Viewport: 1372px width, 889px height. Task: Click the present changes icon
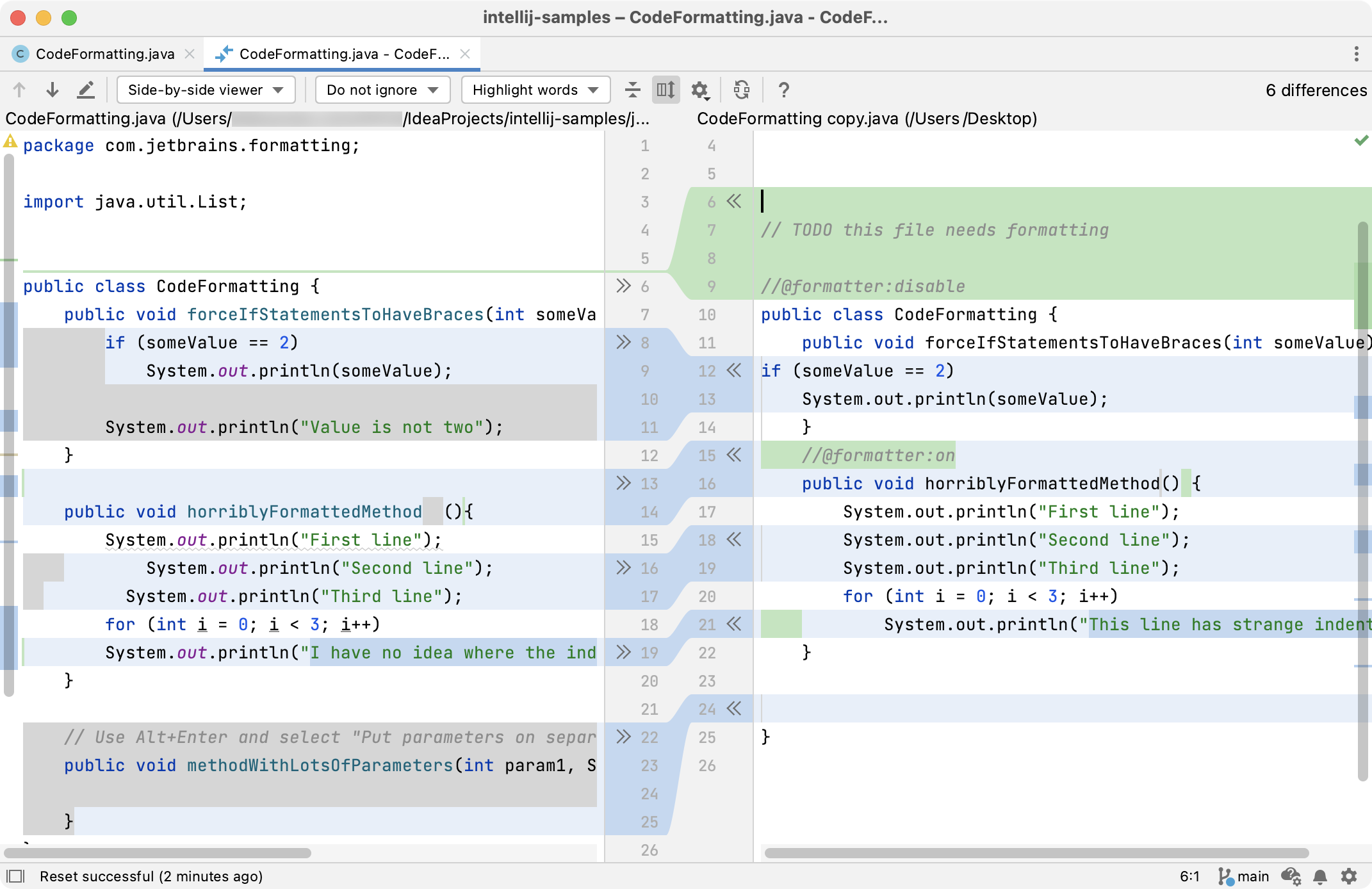point(743,90)
